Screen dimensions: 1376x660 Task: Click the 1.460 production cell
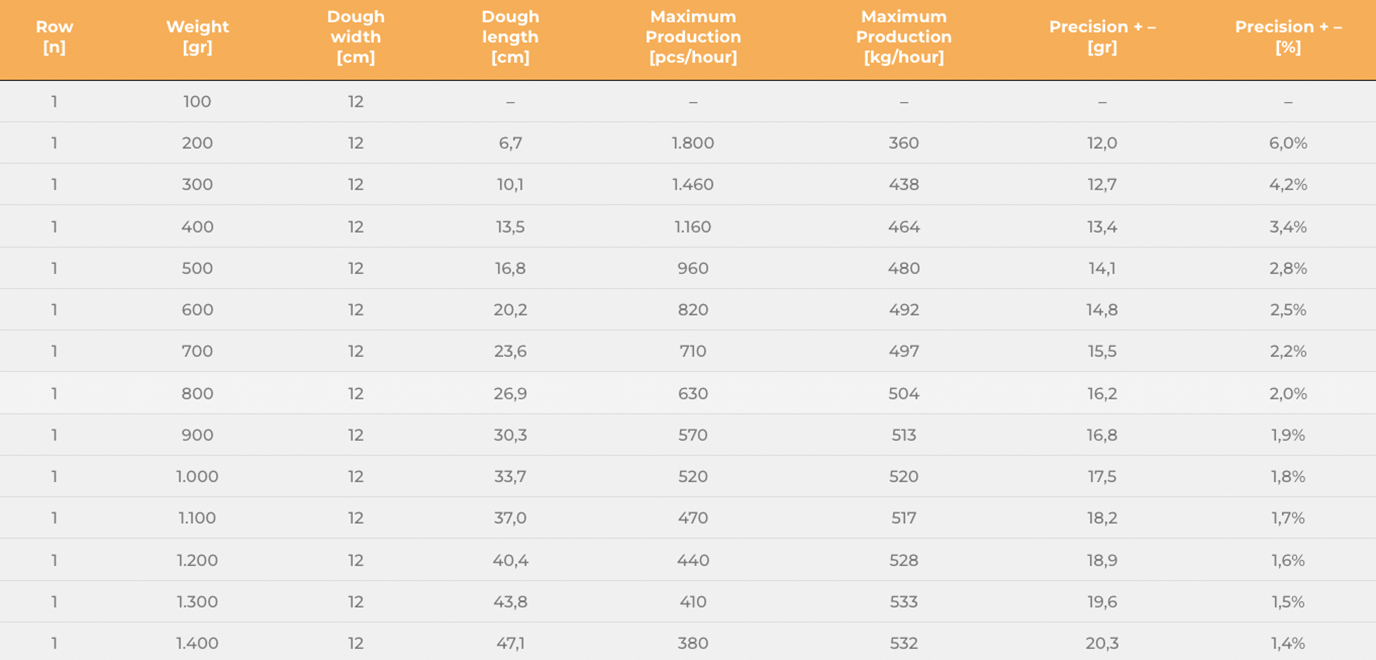click(693, 185)
